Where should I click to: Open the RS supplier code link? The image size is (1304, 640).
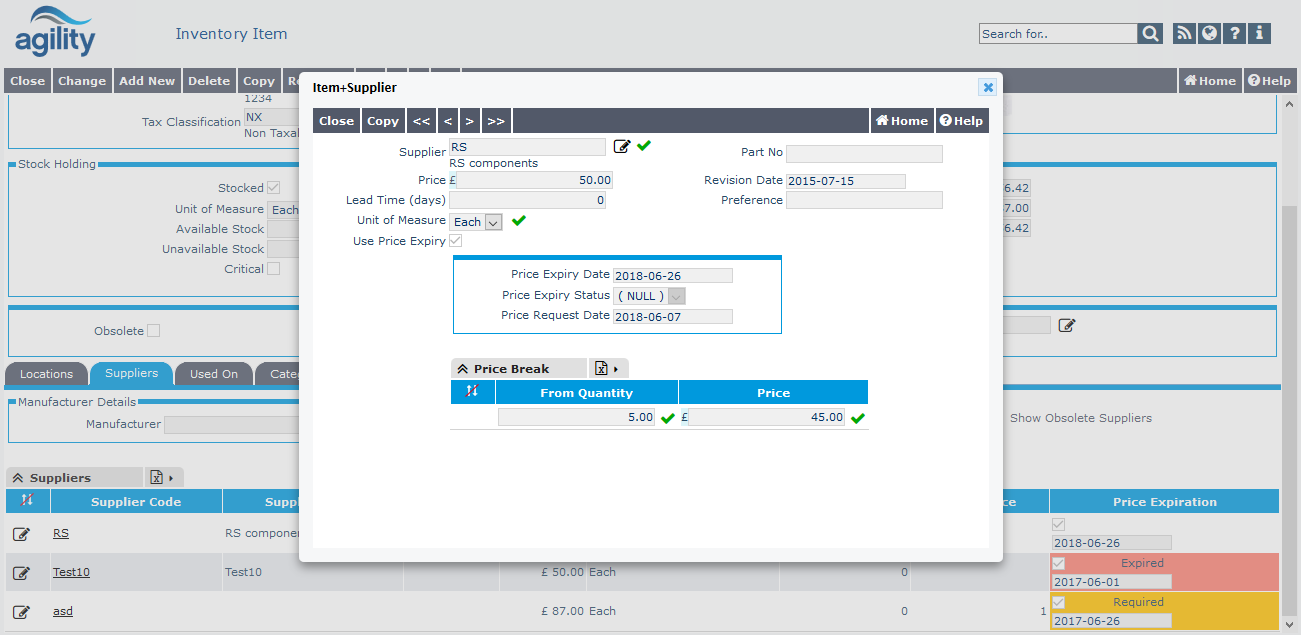(x=61, y=534)
